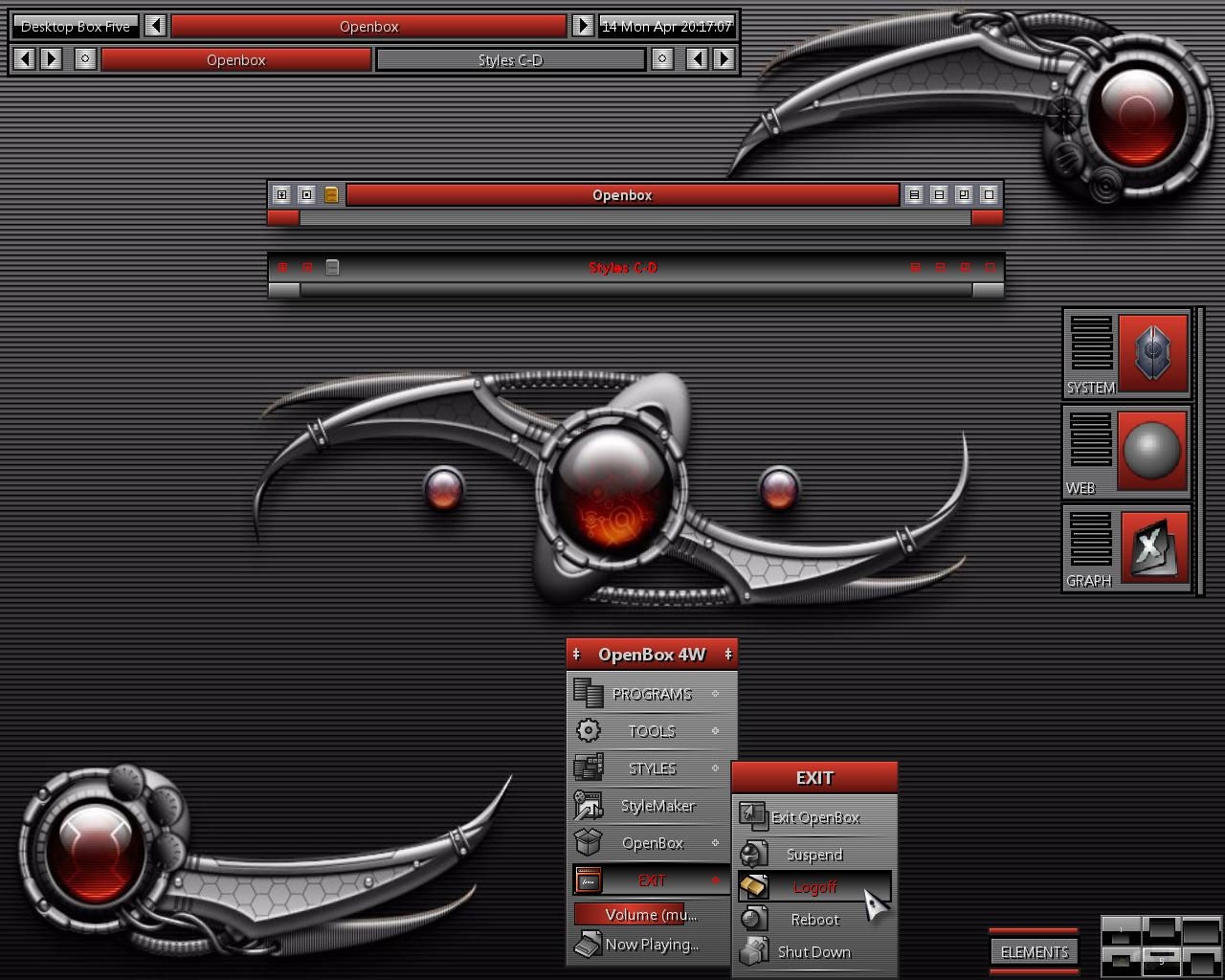Image resolution: width=1225 pixels, height=980 pixels.
Task: Collapse the EXIT submenu arrow
Action: click(x=716, y=880)
